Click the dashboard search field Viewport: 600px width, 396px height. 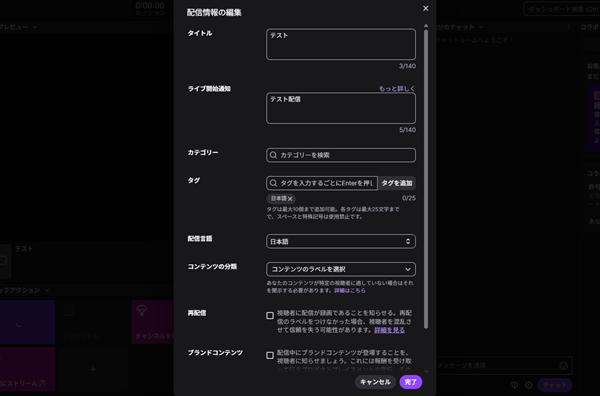562,9
